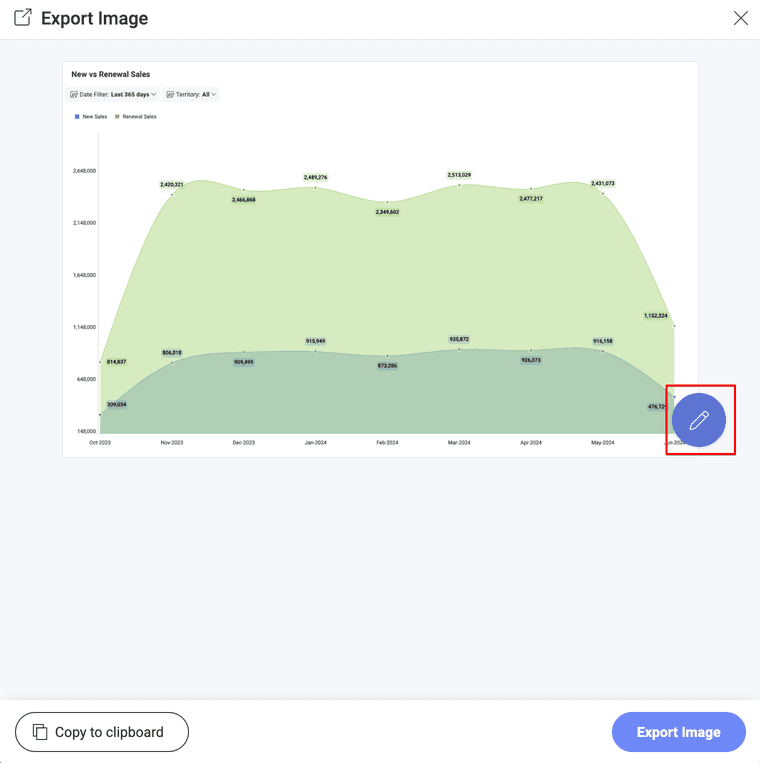Click the 2,349,602 data label
Screen dimensions: 760x763
(x=387, y=212)
